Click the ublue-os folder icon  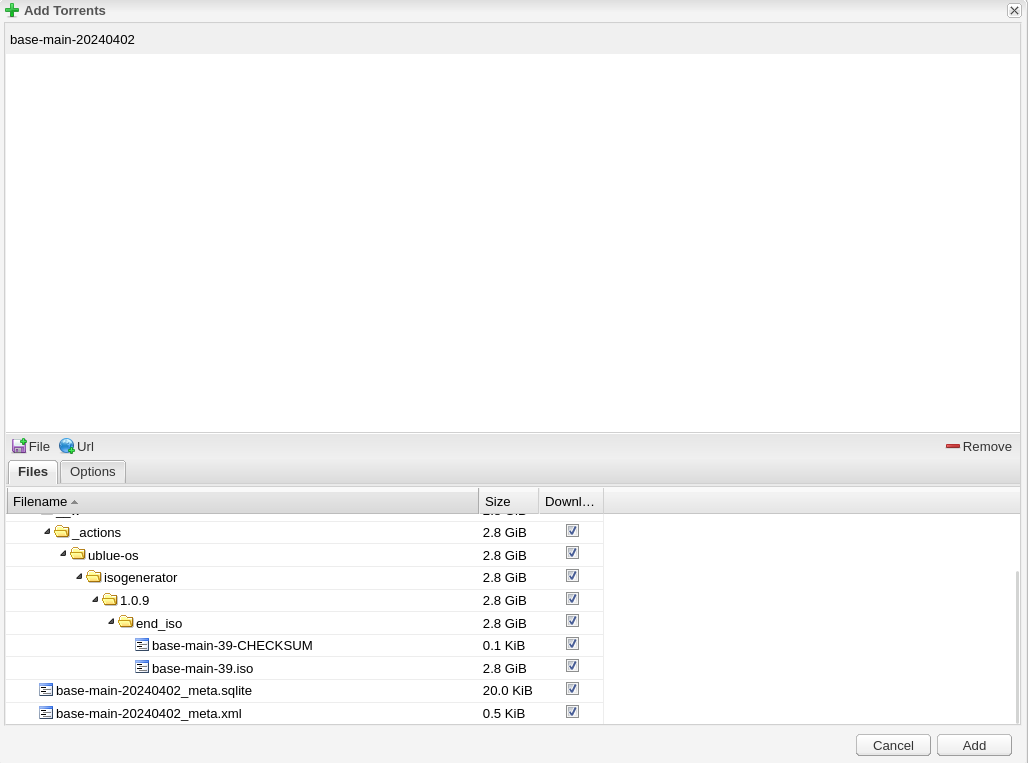click(78, 555)
